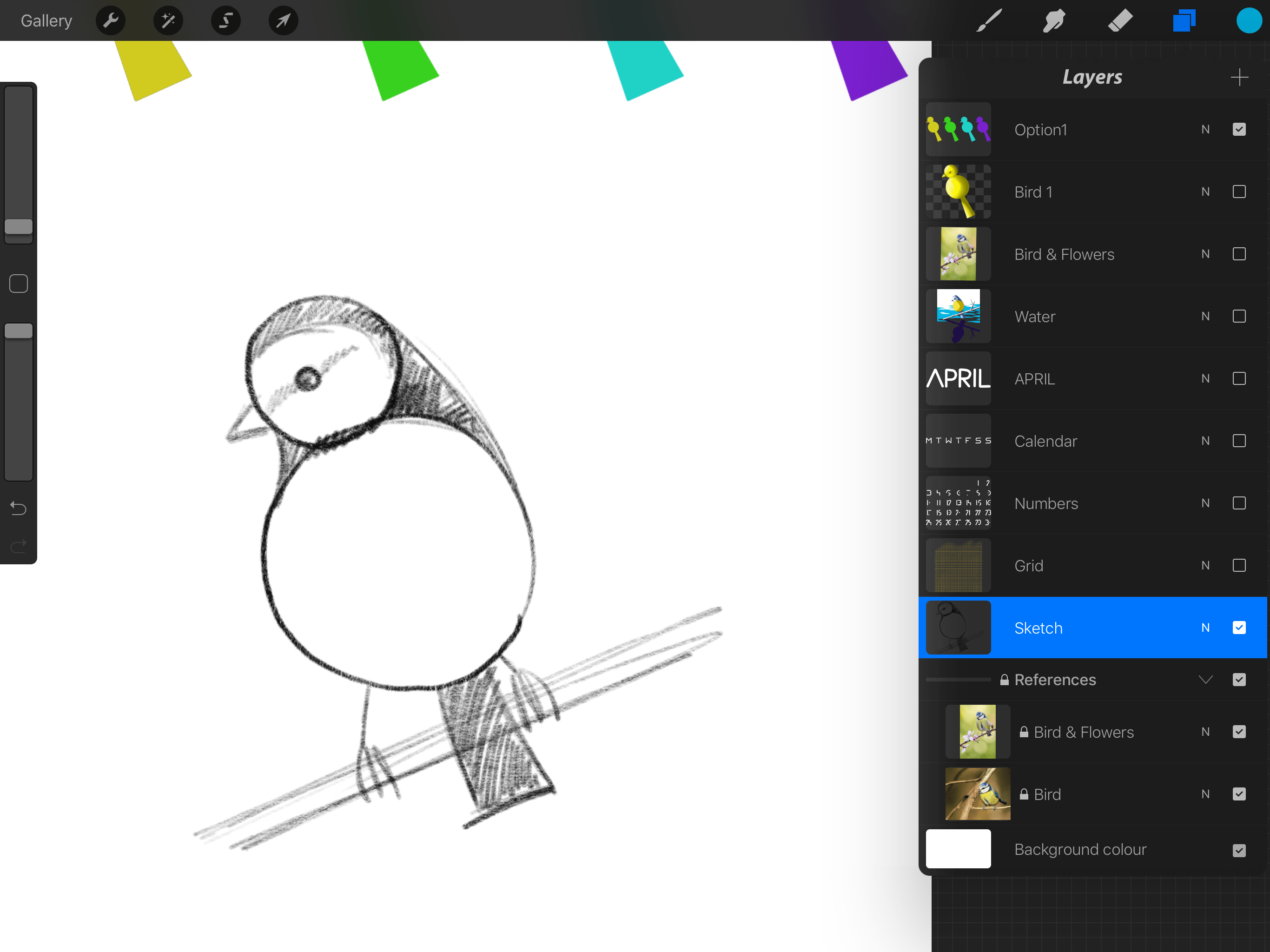Return to the Gallery
Viewport: 1270px width, 952px height.
(x=46, y=21)
